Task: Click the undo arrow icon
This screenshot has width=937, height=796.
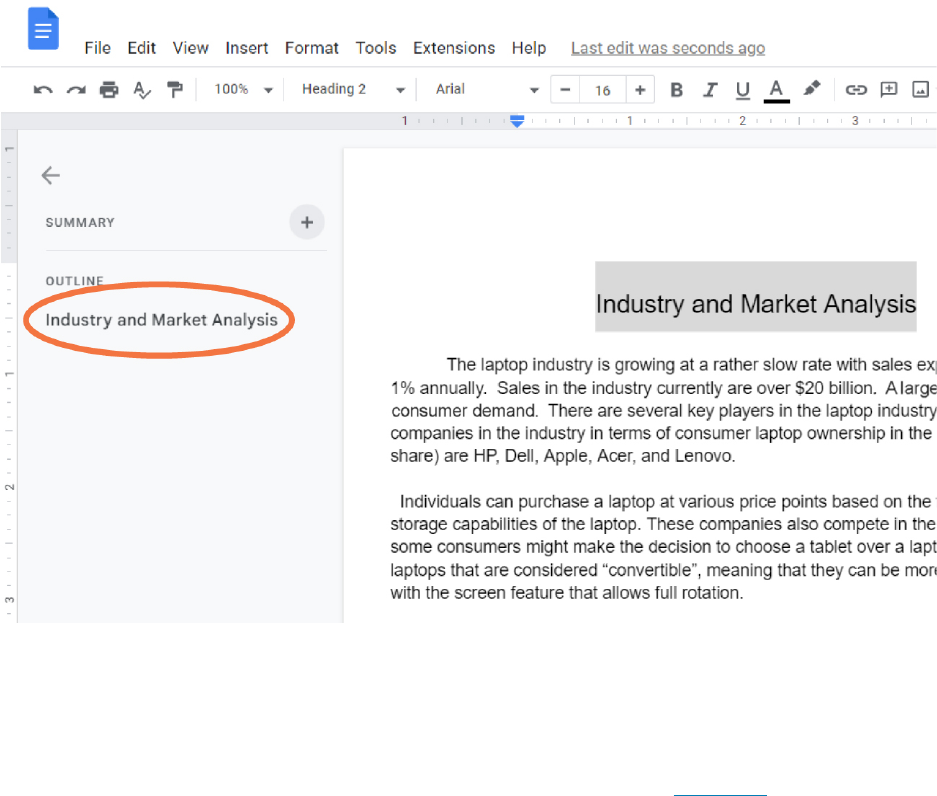Action: tap(43, 90)
